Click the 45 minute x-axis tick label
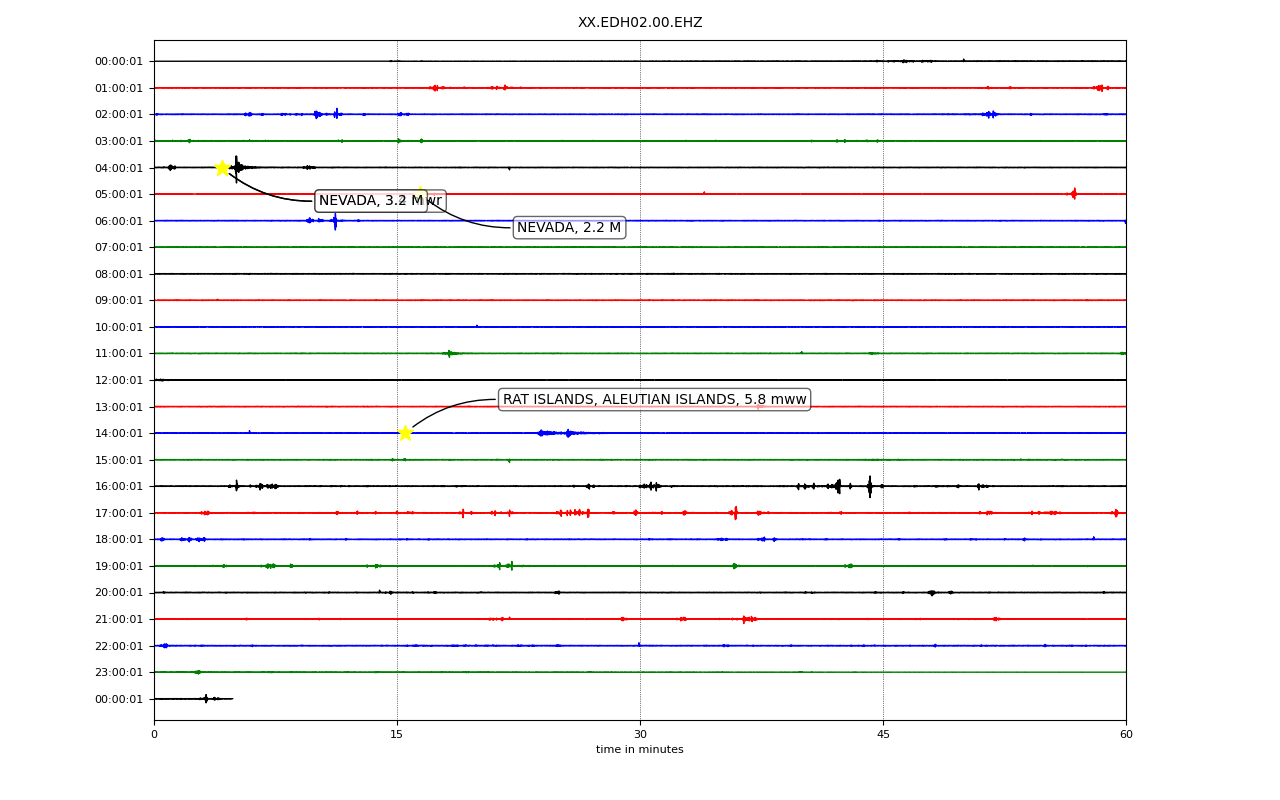 point(883,735)
